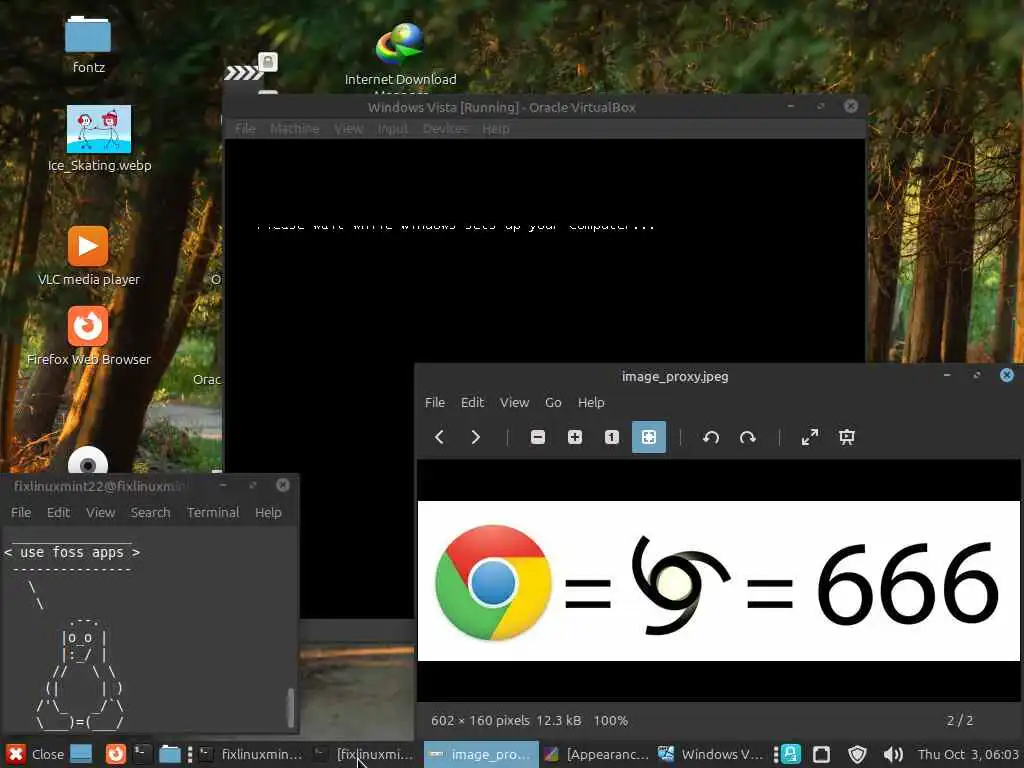Zoom in in the image viewer
The width and height of the screenshot is (1024, 768).
click(x=575, y=437)
